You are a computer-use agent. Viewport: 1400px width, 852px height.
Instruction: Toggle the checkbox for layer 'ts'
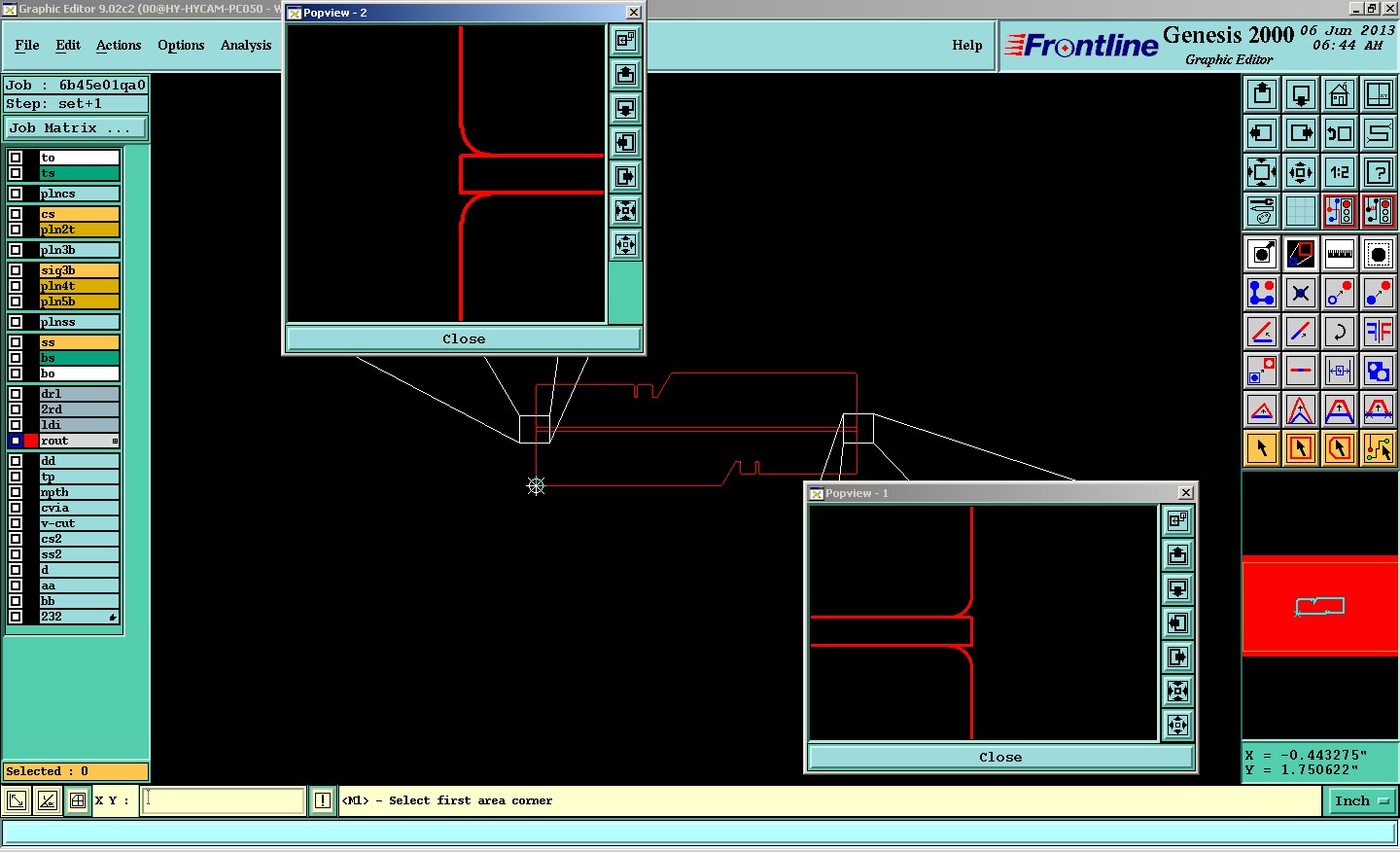click(x=16, y=173)
